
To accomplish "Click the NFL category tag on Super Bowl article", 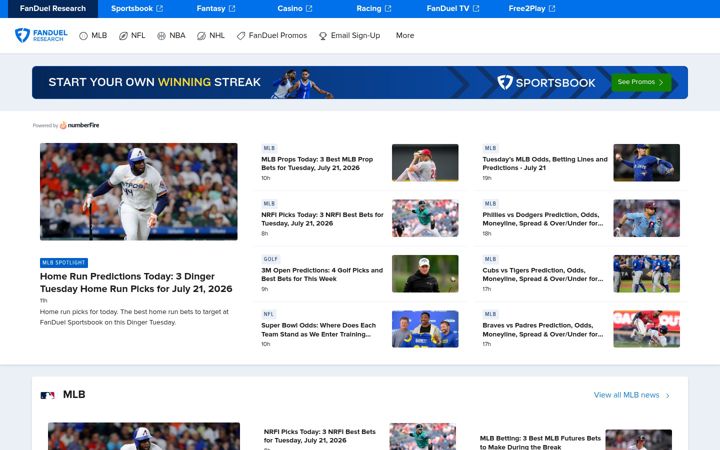I will pos(269,314).
